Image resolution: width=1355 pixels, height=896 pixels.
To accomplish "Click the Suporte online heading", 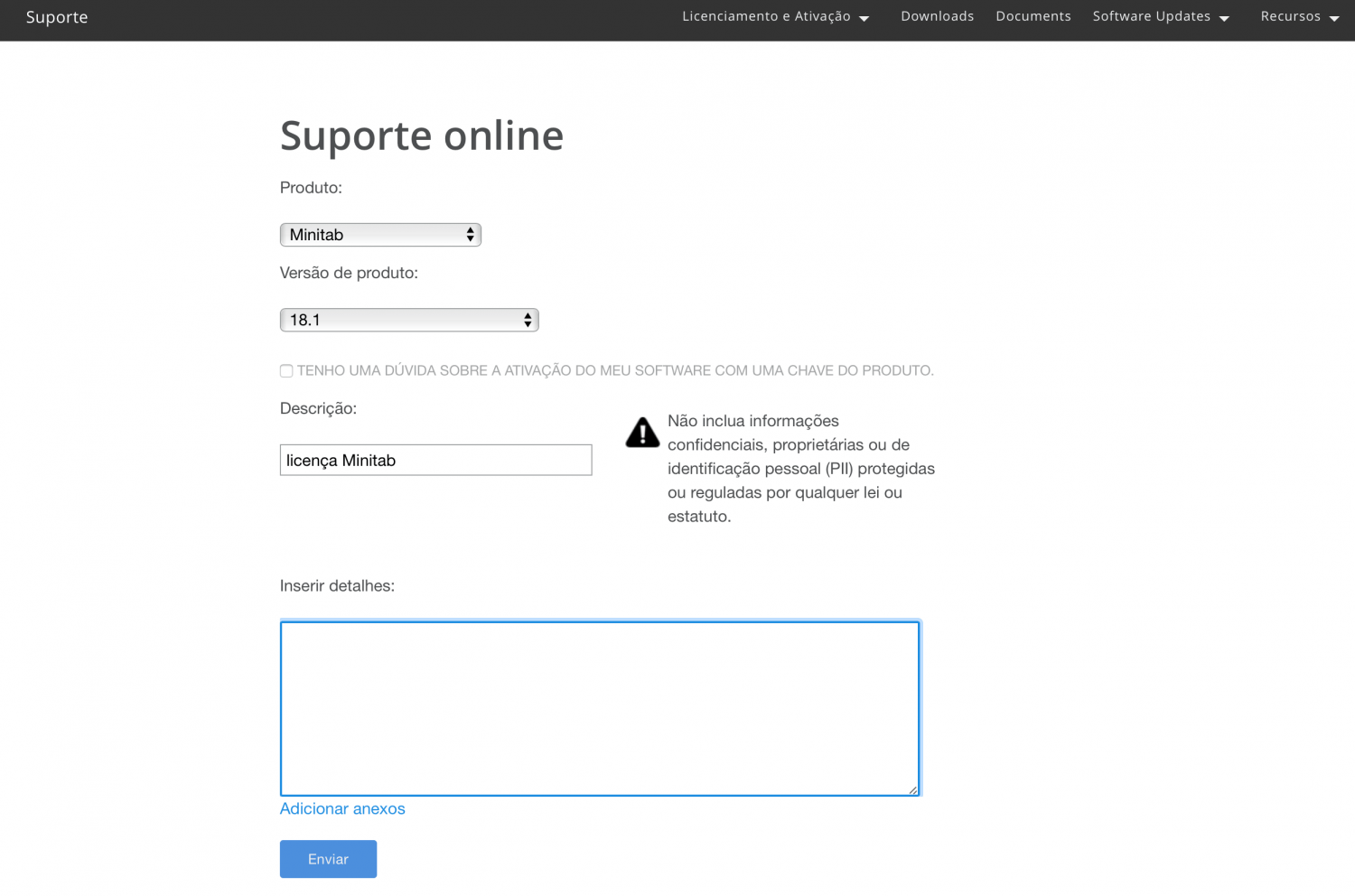I will click(422, 135).
